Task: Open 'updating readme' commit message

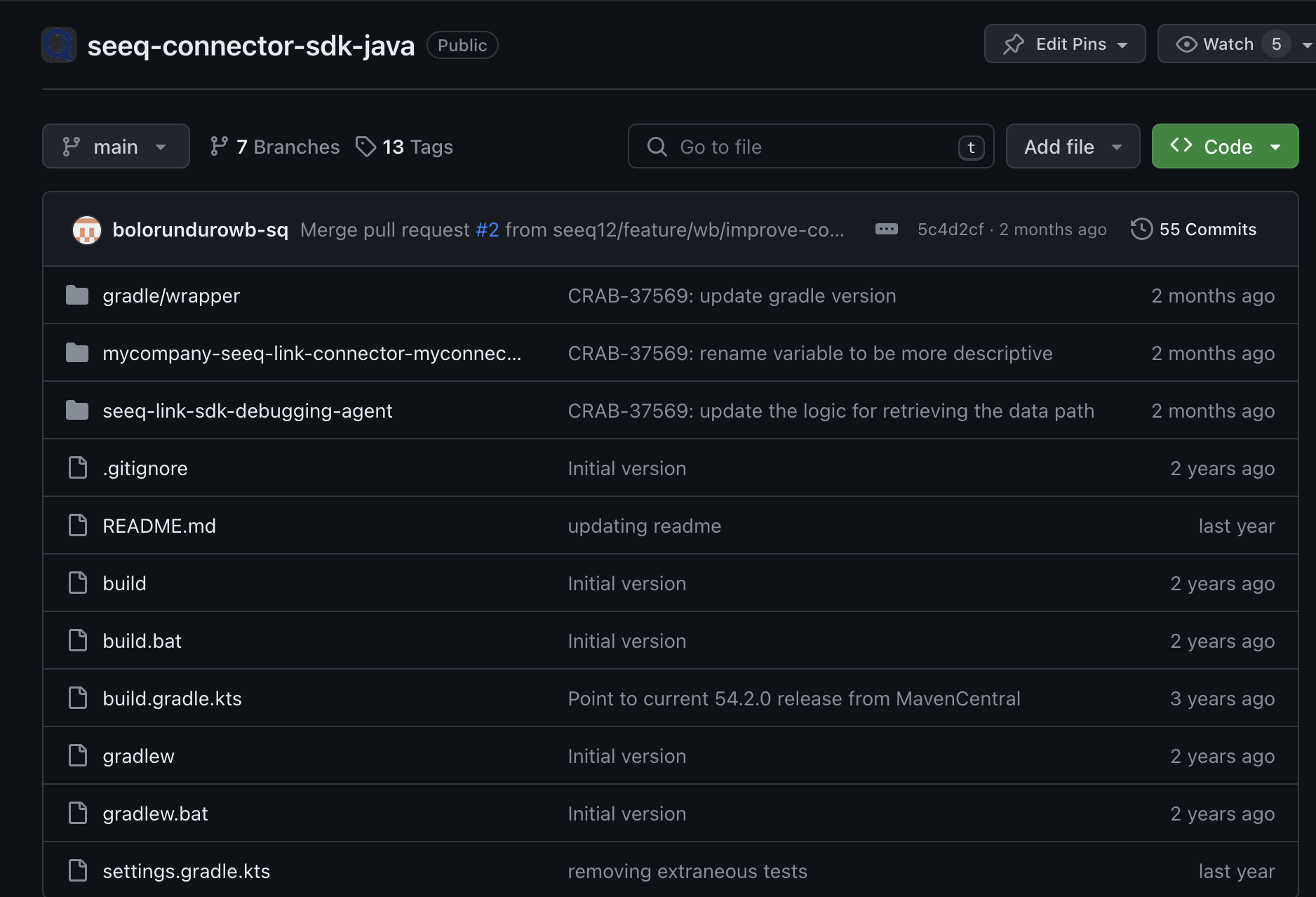Action: pos(644,526)
